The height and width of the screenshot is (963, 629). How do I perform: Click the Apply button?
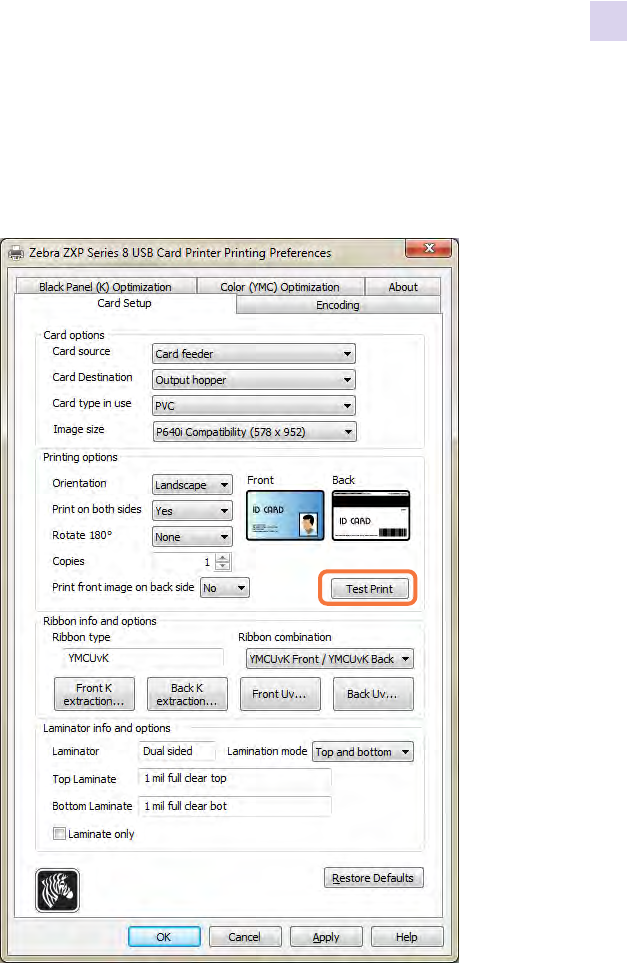[x=326, y=937]
